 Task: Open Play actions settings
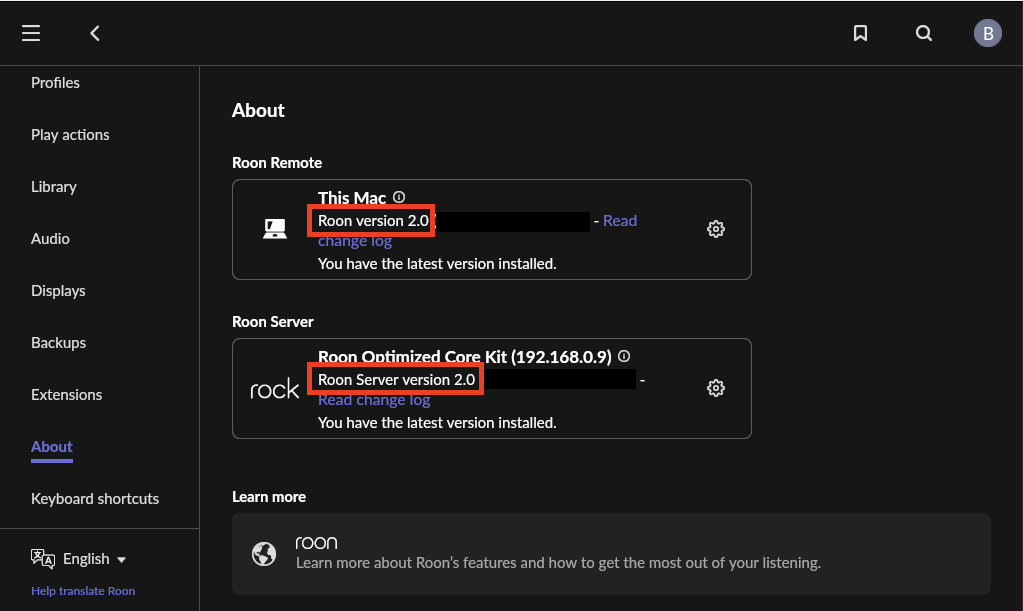click(x=70, y=135)
